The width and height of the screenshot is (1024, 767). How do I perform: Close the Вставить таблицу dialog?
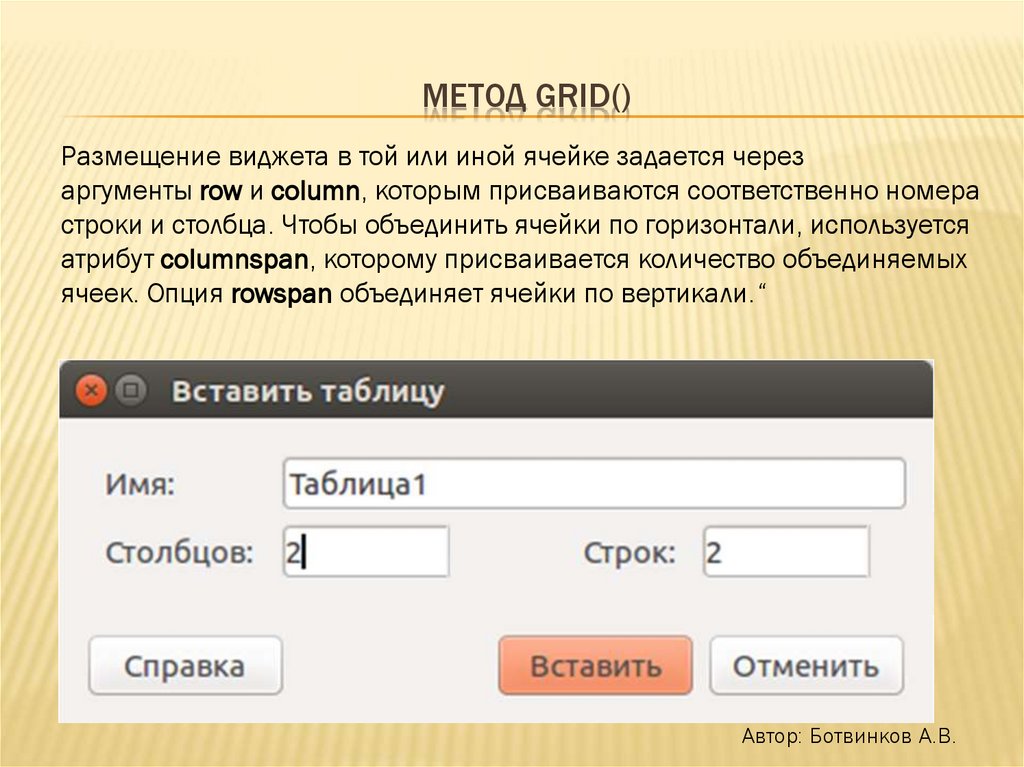[91, 391]
